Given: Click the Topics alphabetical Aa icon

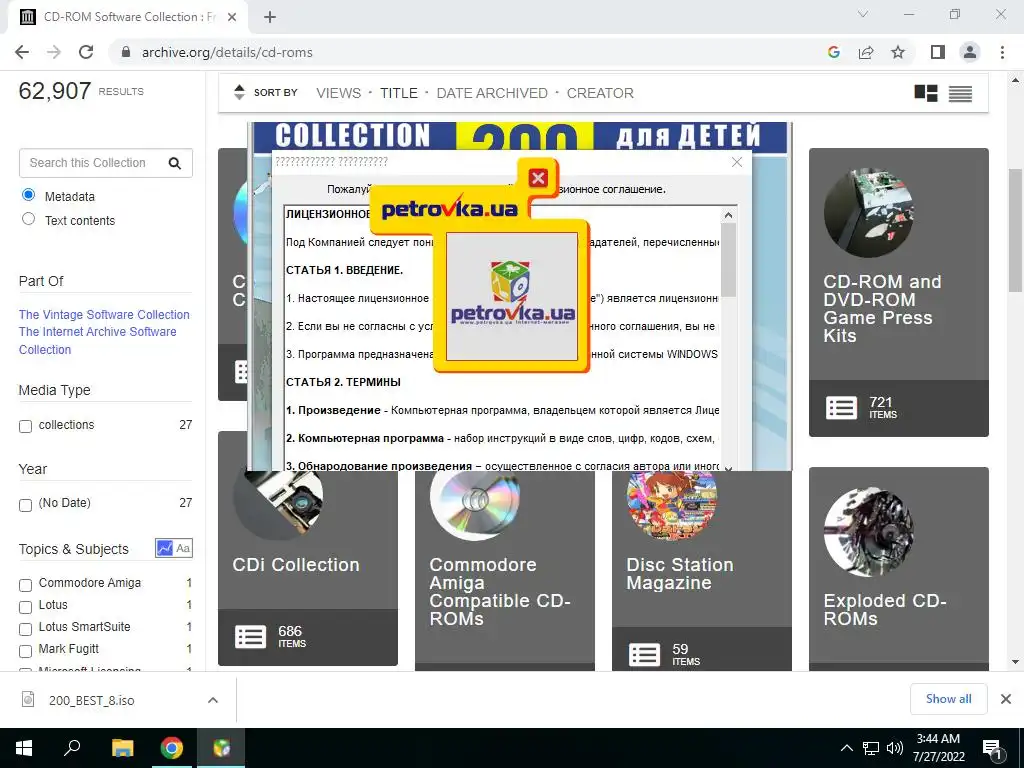Looking at the screenshot, I should [184, 548].
